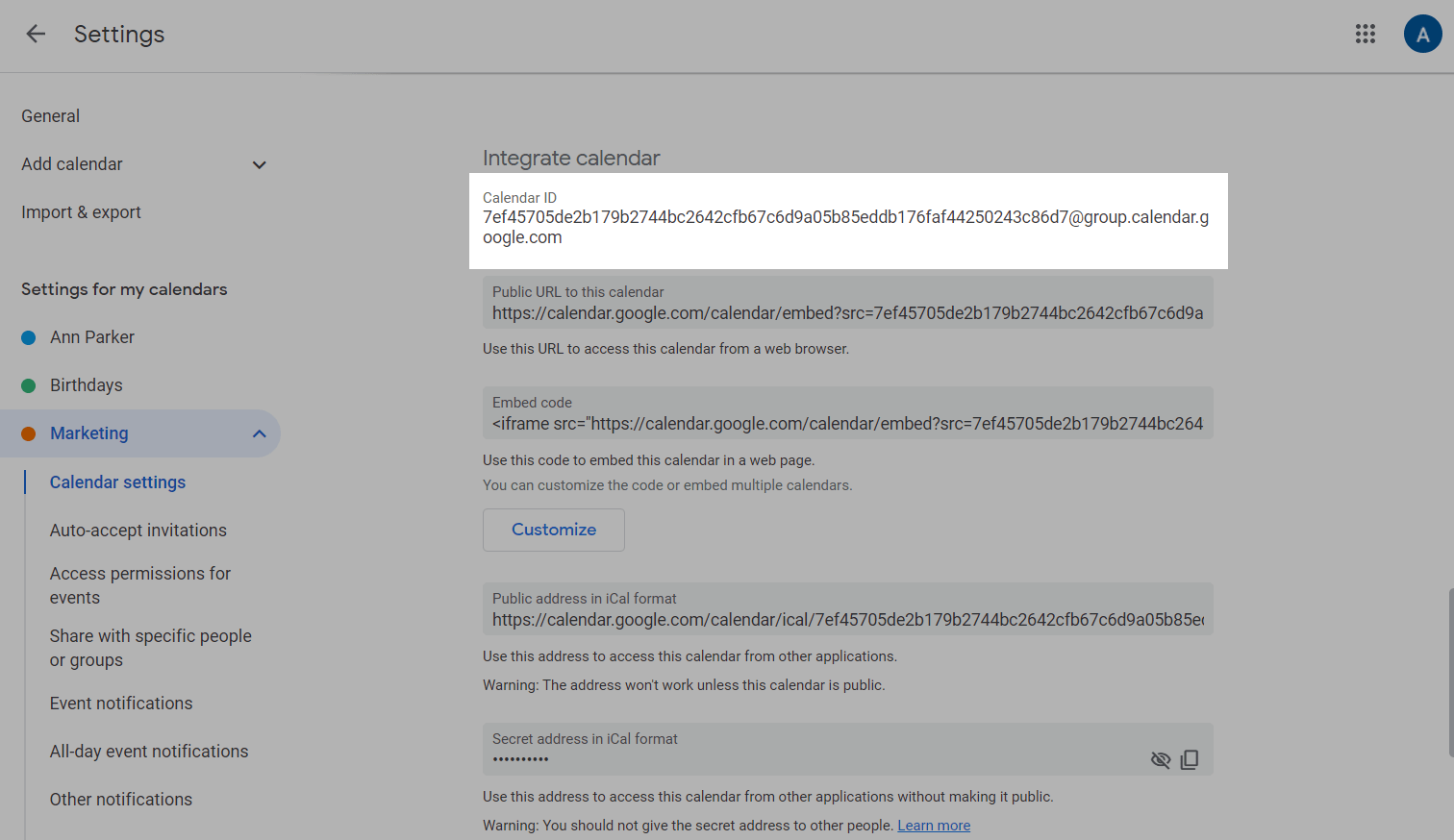
Task: Follow the Learn more link
Action: (x=934, y=826)
